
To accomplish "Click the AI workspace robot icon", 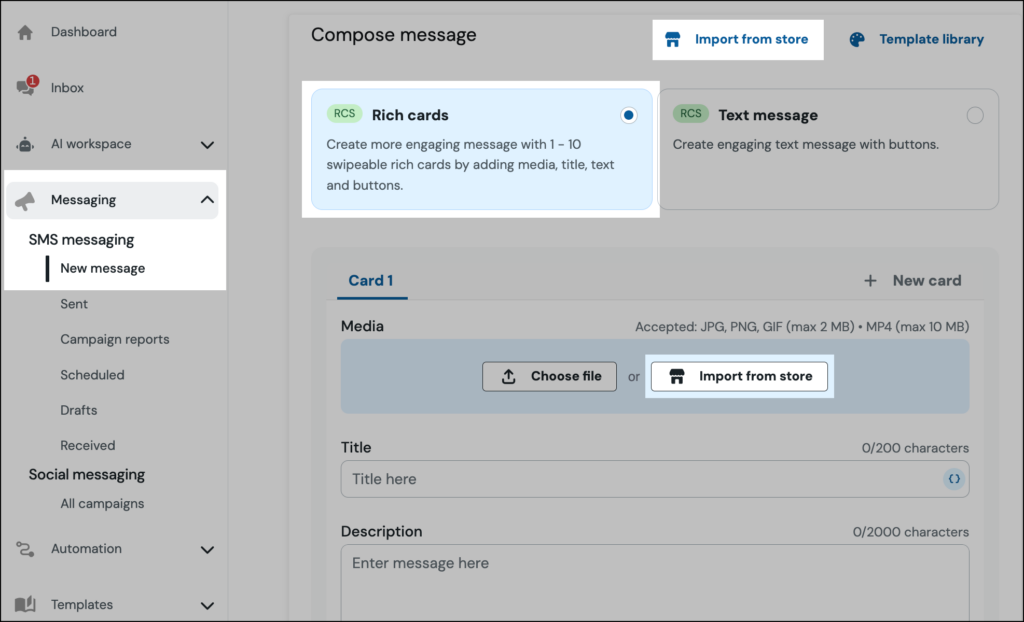I will [26, 144].
